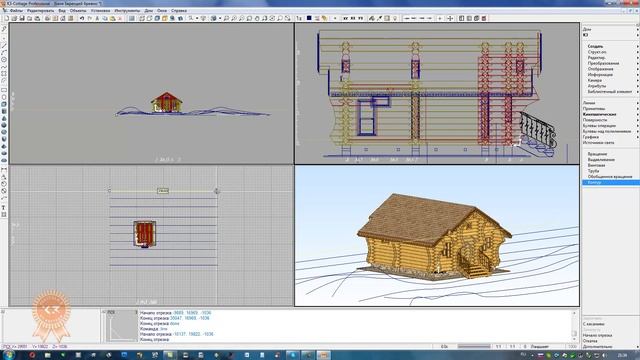Image resolution: width=640 pixels, height=360 pixels.
Task: Click the Save (floppy disk) toolbar icon
Action: click(x=22, y=18)
